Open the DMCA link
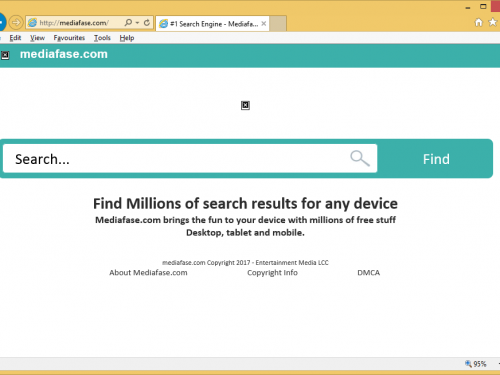 (x=368, y=273)
